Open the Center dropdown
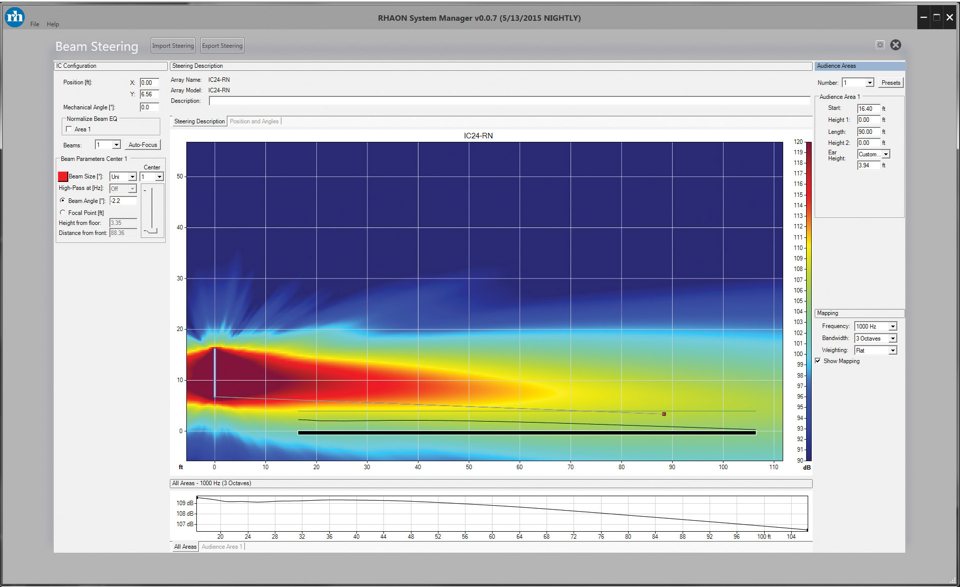 coord(152,177)
